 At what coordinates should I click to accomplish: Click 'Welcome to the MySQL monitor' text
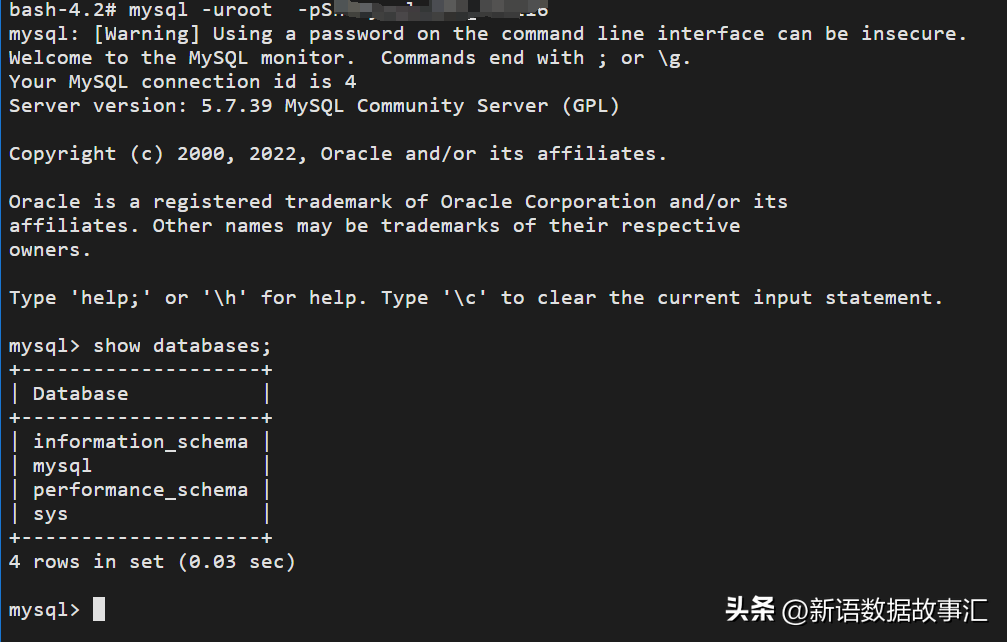pos(182,58)
